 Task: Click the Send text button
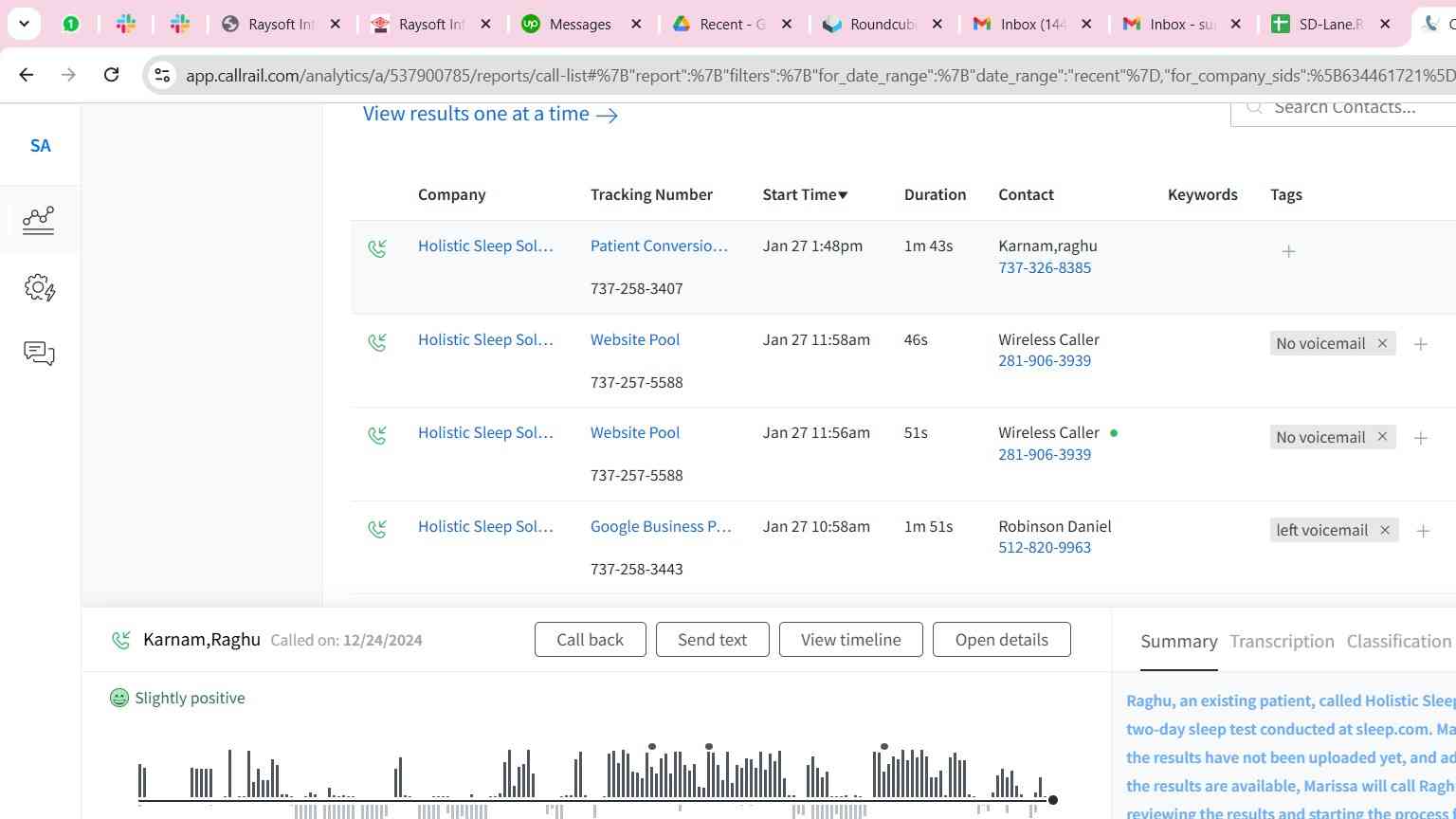coord(712,640)
